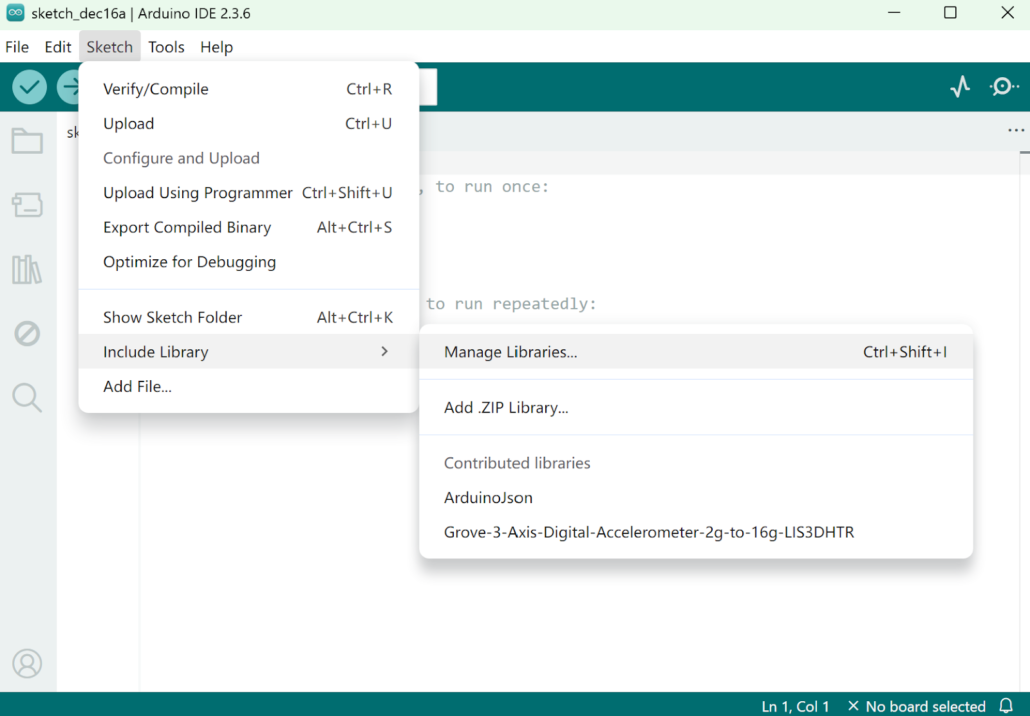Open the Serial Monitor
This screenshot has height=716, width=1030.
(1003, 87)
